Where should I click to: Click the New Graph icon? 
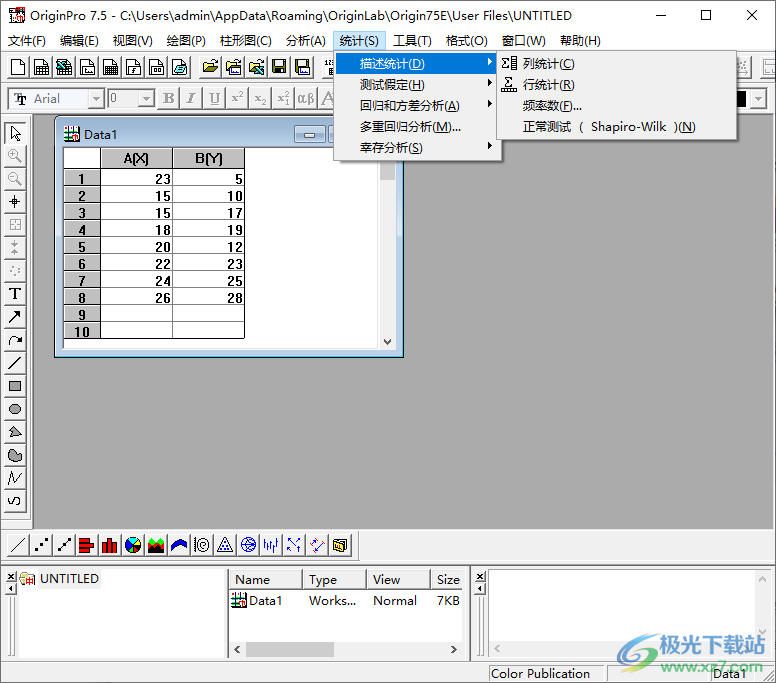pyautogui.click(x=87, y=67)
